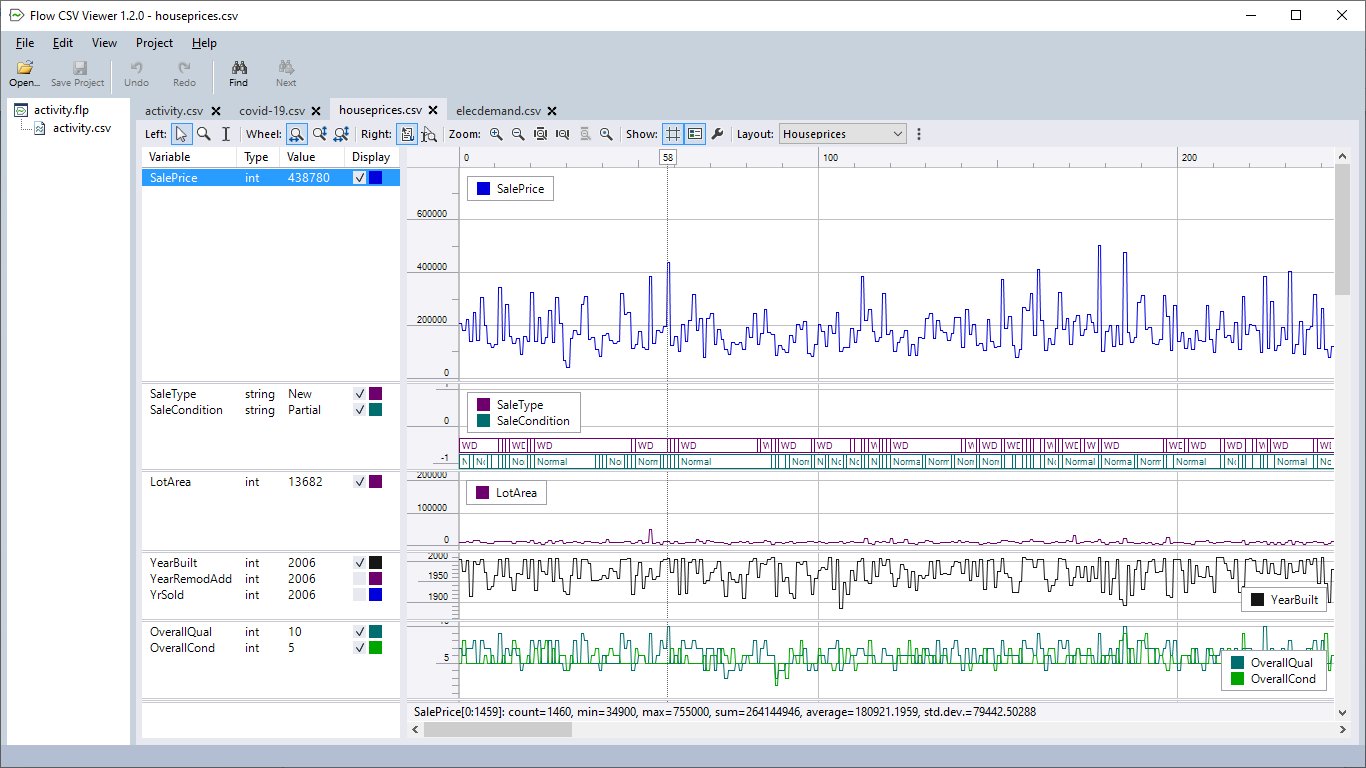Close the houseprices.csv tab
1366x768 pixels.
pos(433,111)
